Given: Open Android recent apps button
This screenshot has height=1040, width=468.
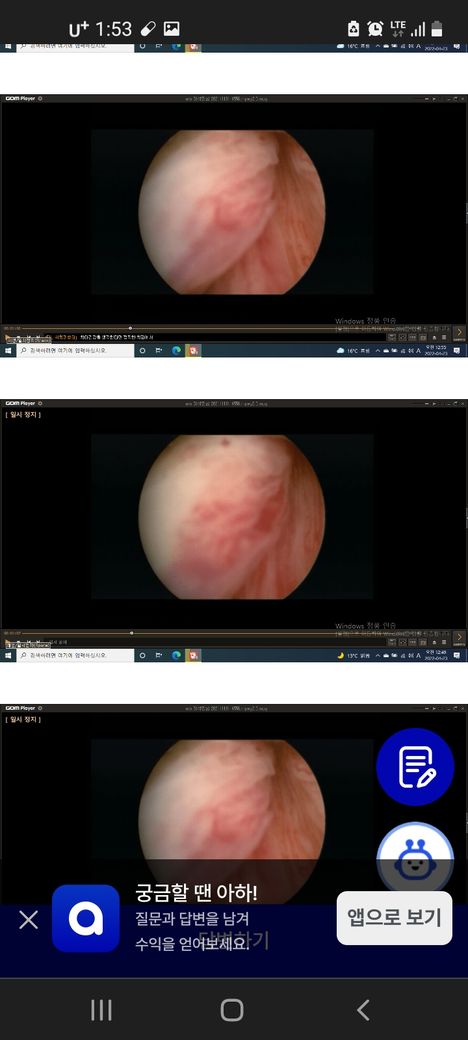Looking at the screenshot, I should (x=101, y=1010).
